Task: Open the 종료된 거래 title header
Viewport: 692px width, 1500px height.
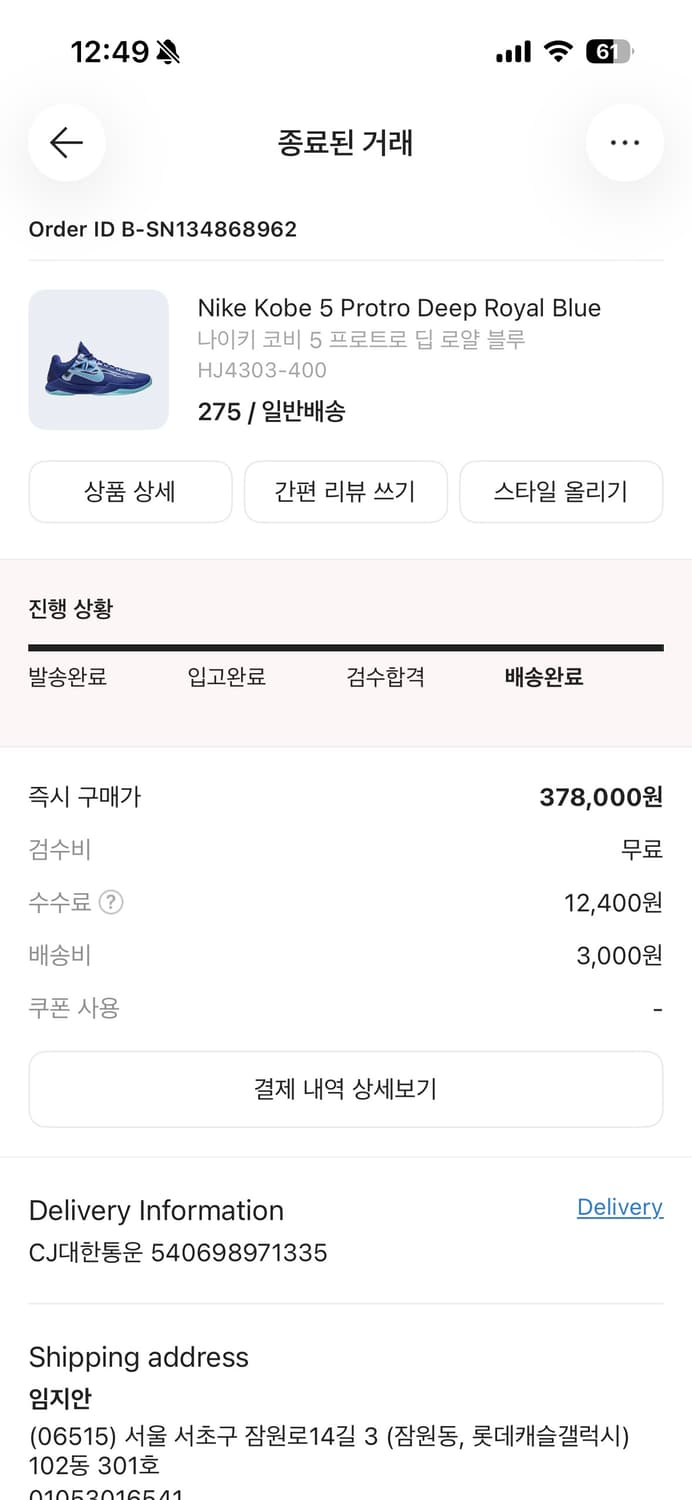Action: (346, 142)
